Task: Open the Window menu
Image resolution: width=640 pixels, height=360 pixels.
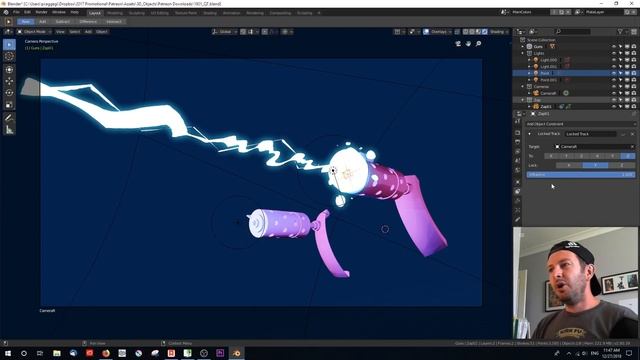Action: (x=59, y=12)
